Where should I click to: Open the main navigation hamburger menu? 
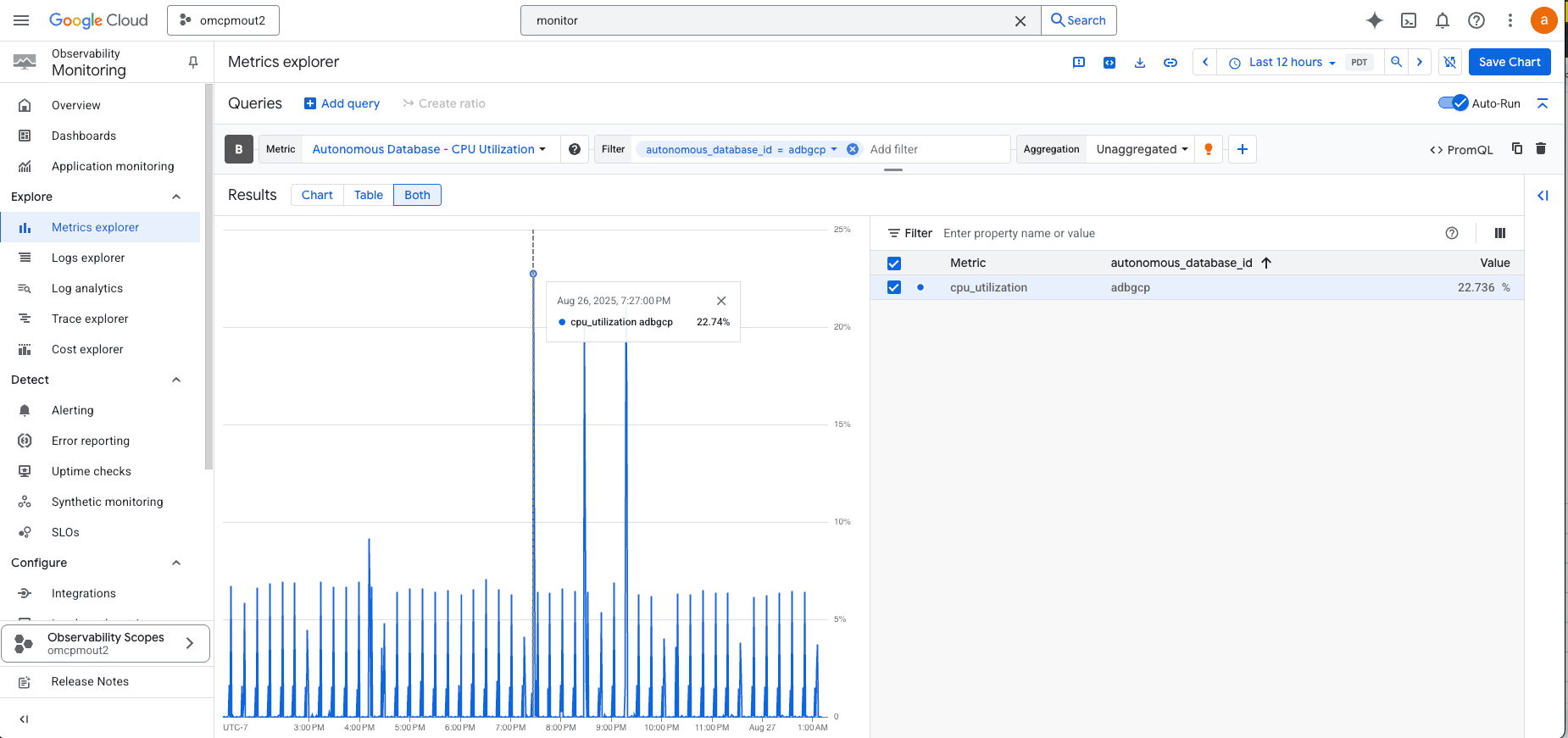click(x=21, y=20)
